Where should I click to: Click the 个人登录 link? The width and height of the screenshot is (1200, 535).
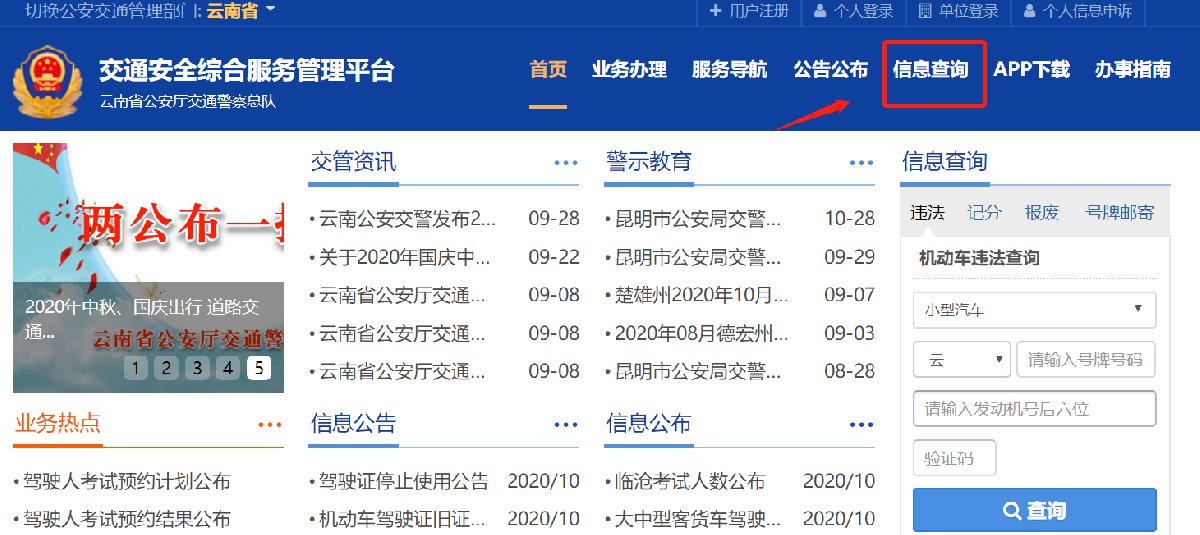click(864, 11)
